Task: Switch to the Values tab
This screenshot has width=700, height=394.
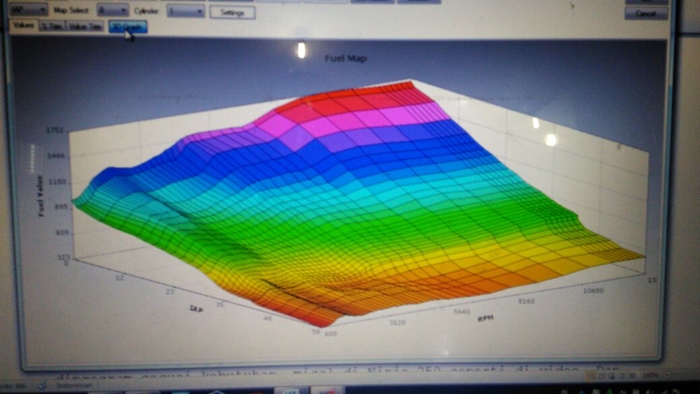Action: pos(24,25)
